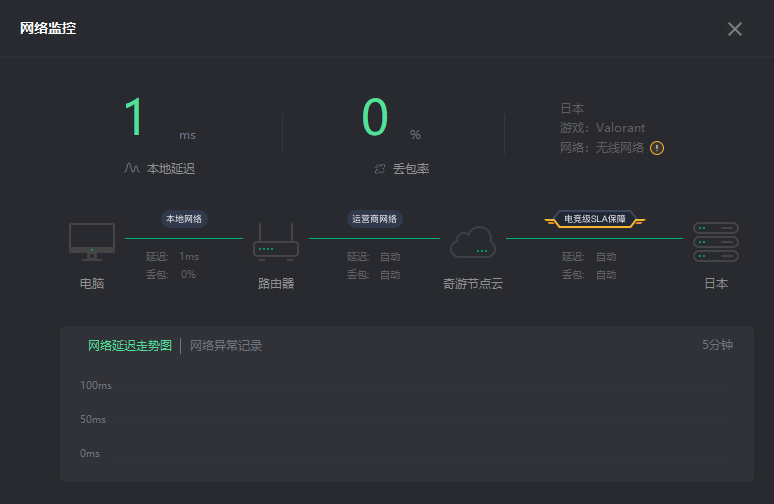Click the 0 % packet loss value

tap(376, 118)
